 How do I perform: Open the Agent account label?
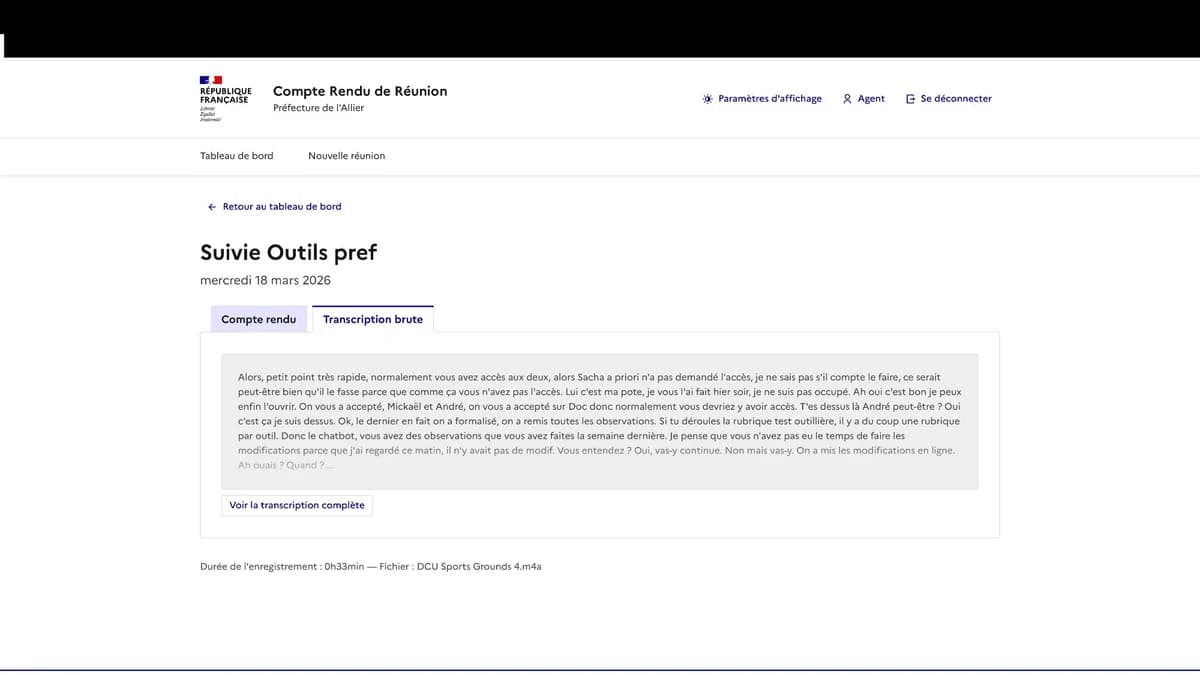pos(864,99)
